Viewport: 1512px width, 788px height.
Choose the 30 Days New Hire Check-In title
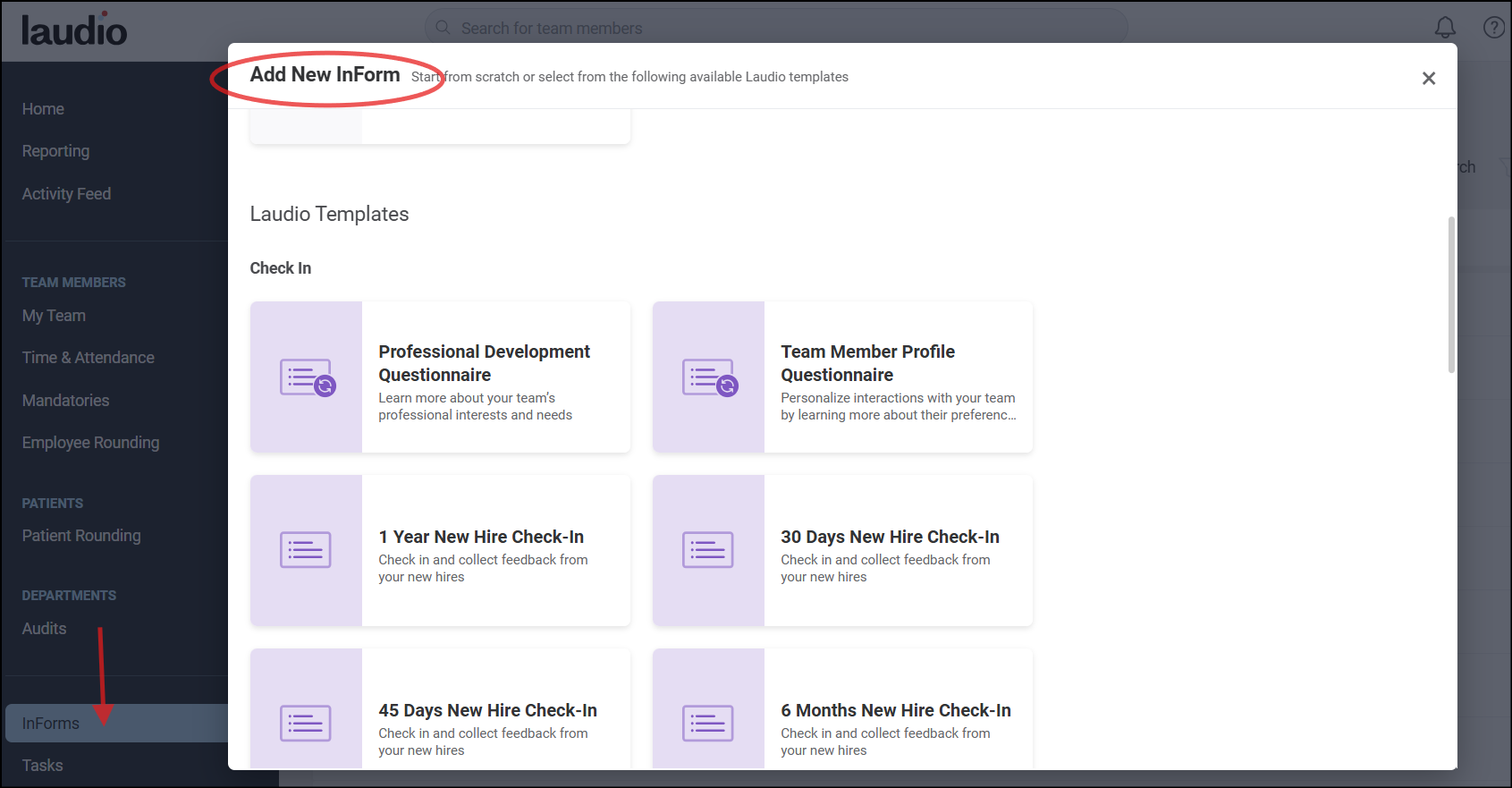click(890, 537)
